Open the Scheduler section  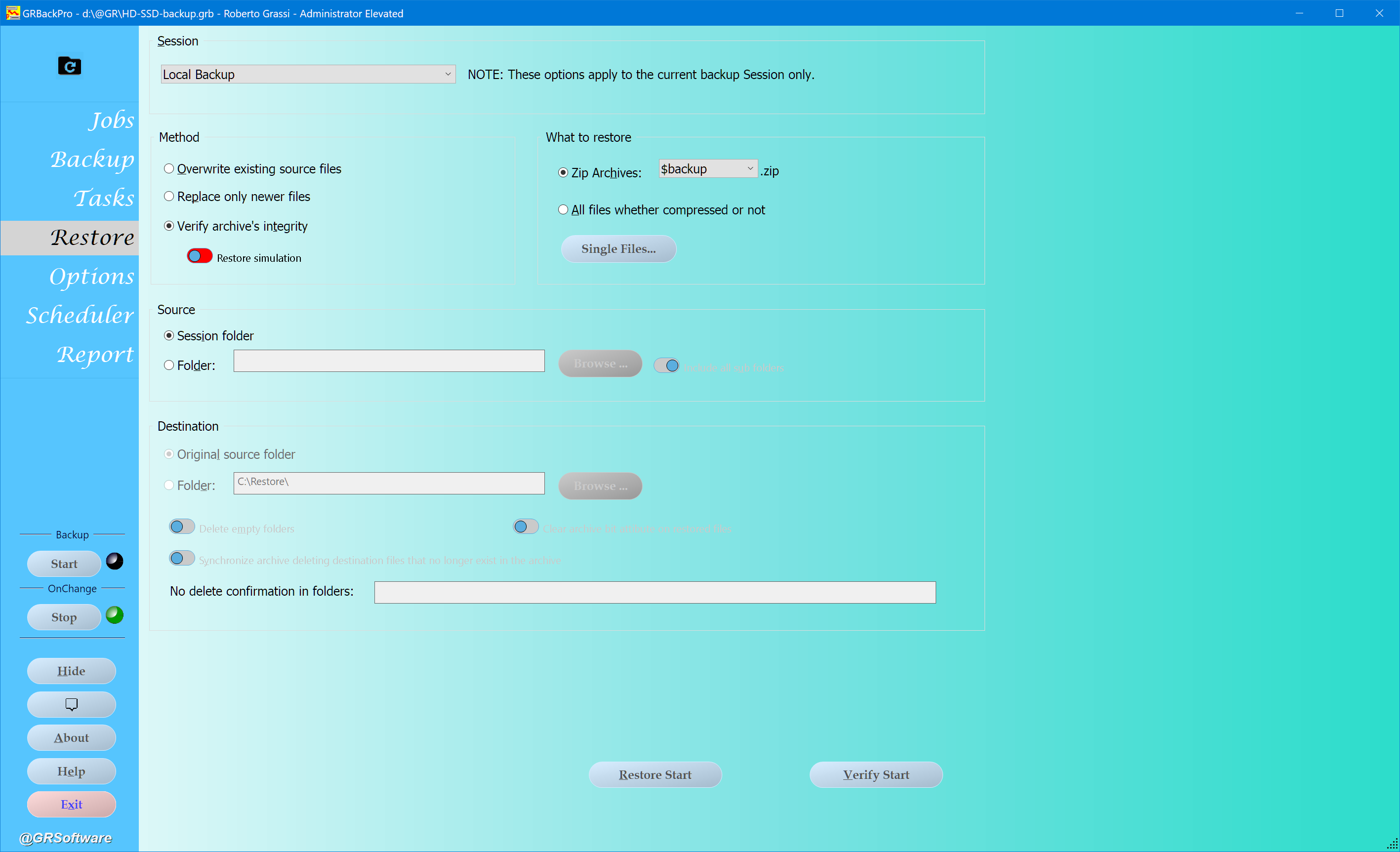pyautogui.click(x=80, y=315)
